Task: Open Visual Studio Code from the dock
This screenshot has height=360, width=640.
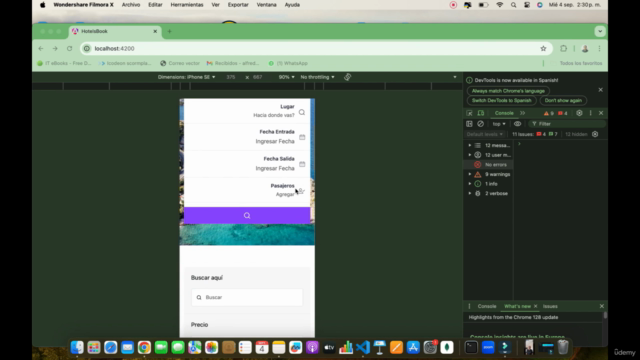Action: click(362, 347)
